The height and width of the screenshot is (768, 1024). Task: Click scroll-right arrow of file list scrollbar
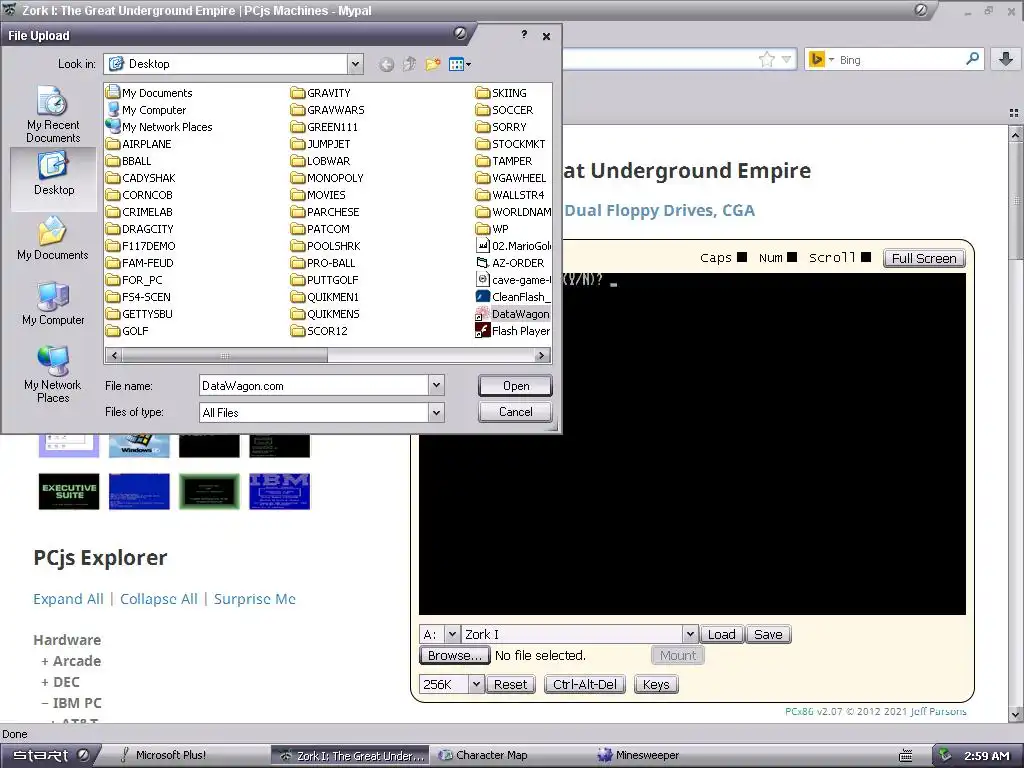tap(541, 356)
